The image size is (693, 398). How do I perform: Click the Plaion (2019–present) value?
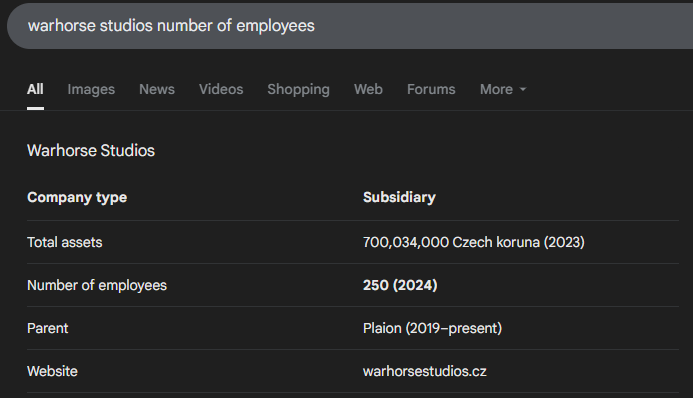coord(432,328)
